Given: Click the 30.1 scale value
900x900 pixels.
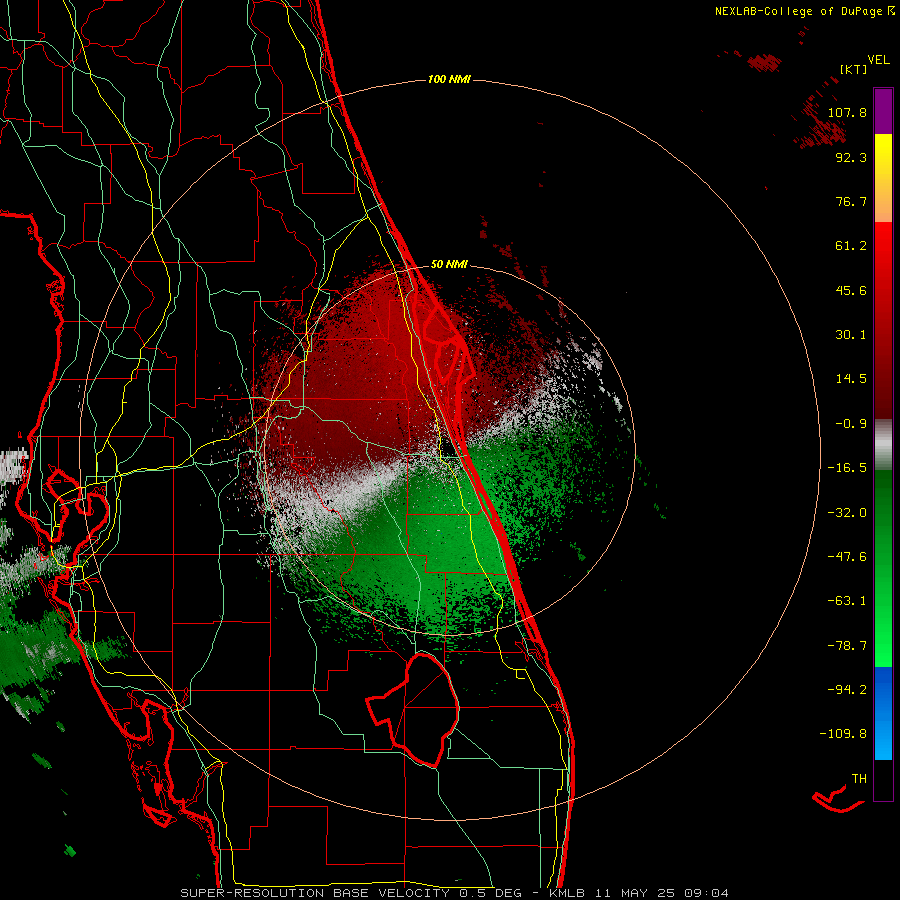Looking at the screenshot, I should click(851, 335).
